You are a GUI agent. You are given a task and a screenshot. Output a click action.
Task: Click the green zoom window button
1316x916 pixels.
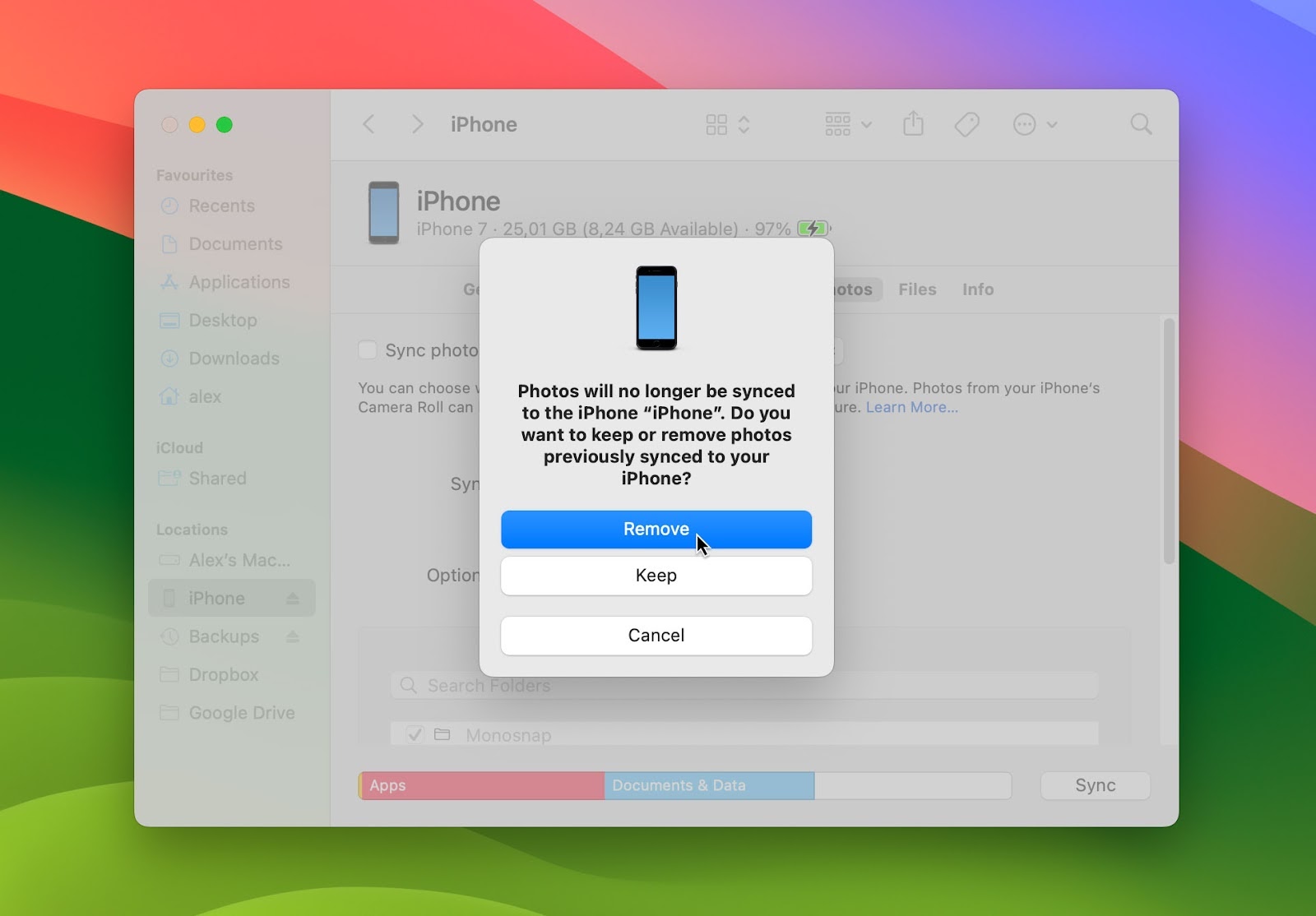(225, 125)
